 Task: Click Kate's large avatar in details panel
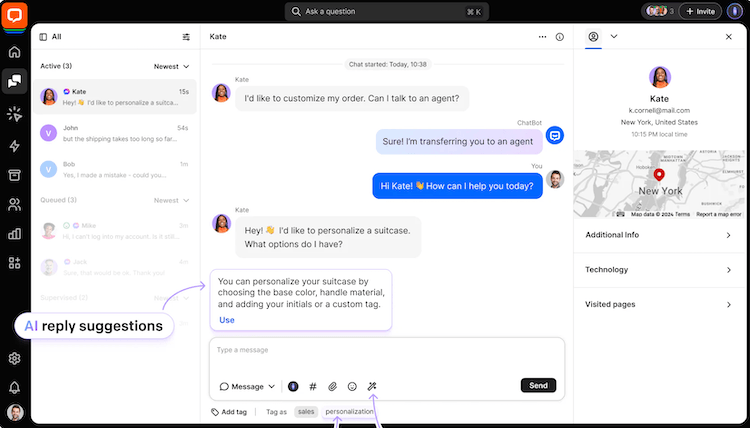click(660, 77)
